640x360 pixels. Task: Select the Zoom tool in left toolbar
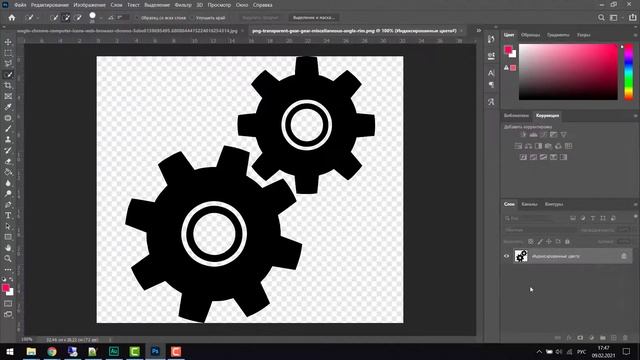pyautogui.click(x=8, y=258)
